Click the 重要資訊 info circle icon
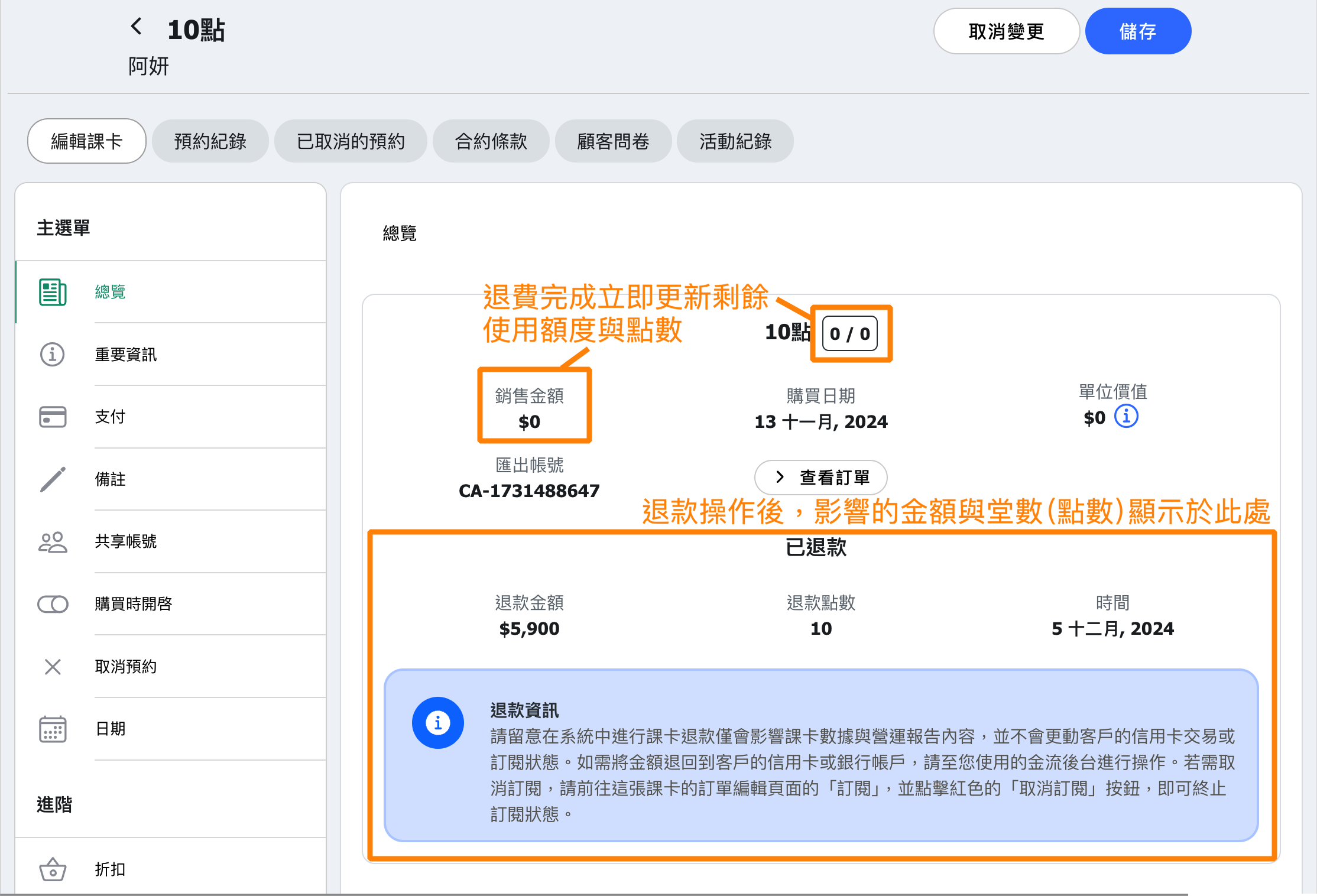Viewport: 1317px width, 896px height. pyautogui.click(x=53, y=355)
